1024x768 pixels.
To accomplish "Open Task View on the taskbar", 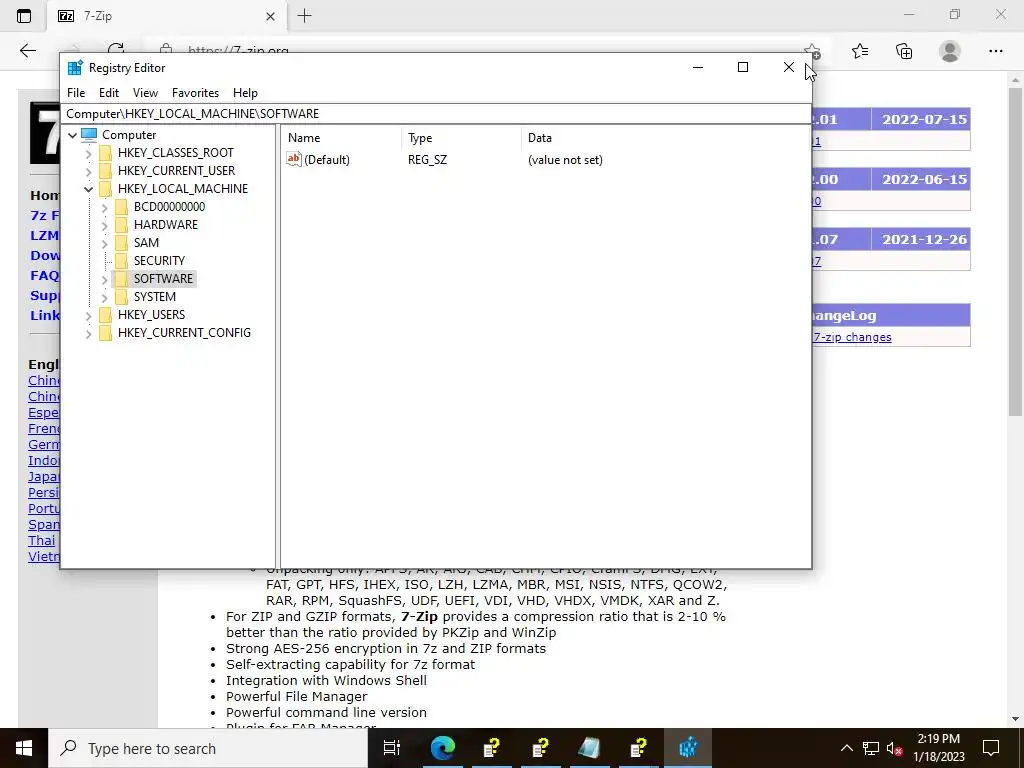I will [x=392, y=748].
